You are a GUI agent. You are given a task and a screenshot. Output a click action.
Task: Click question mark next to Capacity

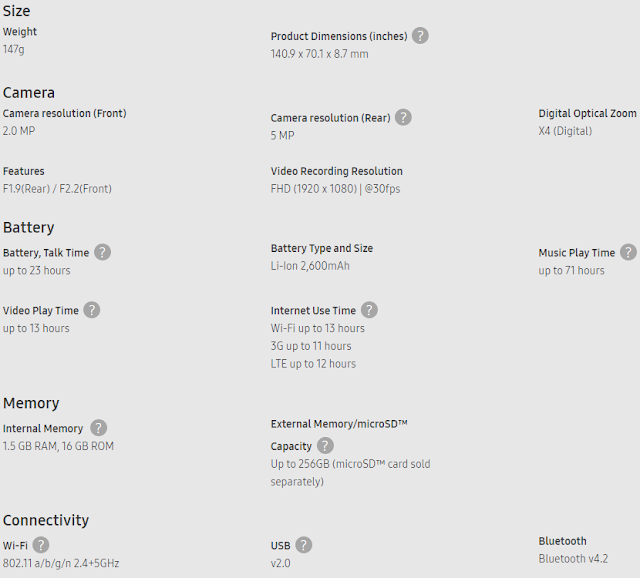click(325, 446)
